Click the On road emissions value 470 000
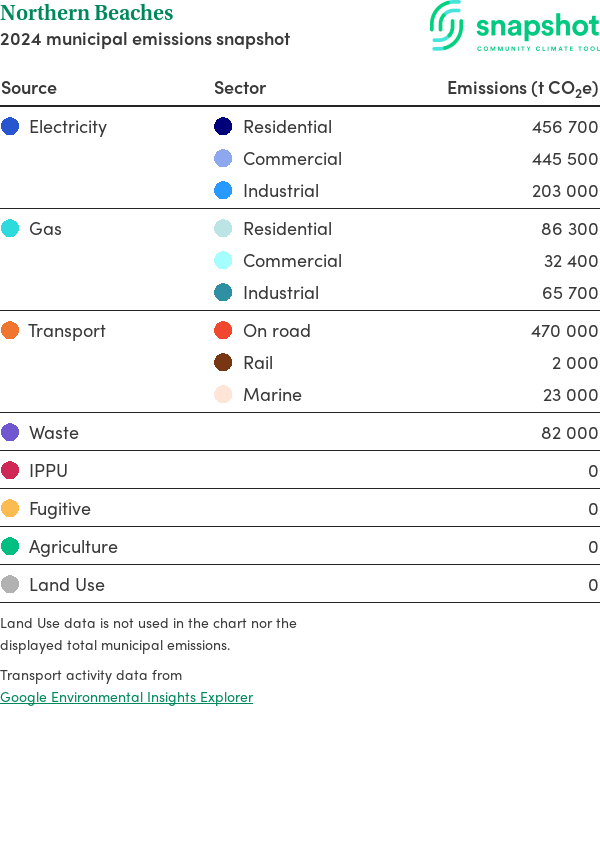 click(x=564, y=331)
